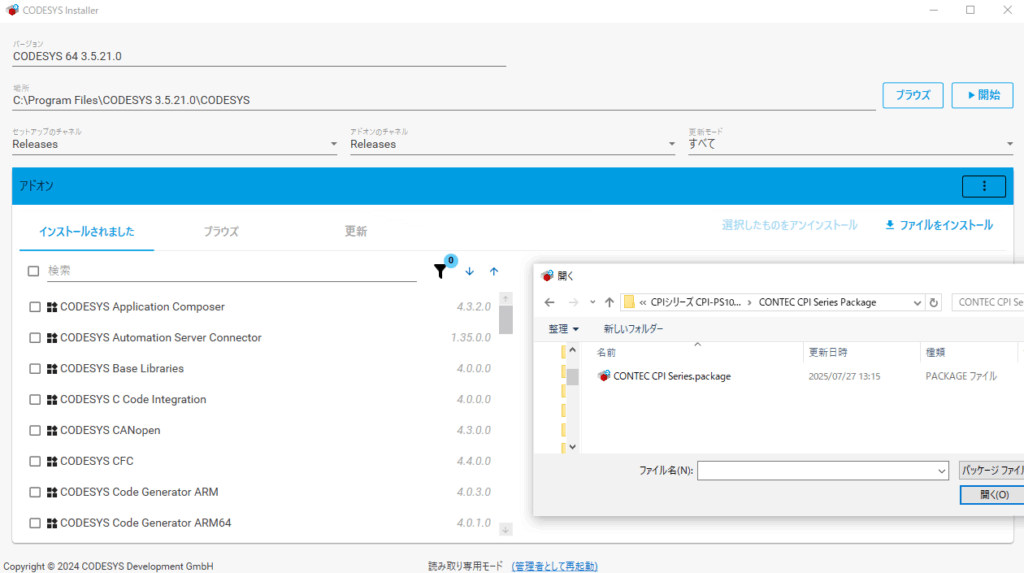Click the CODESYS C Code Integration package icon

pos(52,400)
